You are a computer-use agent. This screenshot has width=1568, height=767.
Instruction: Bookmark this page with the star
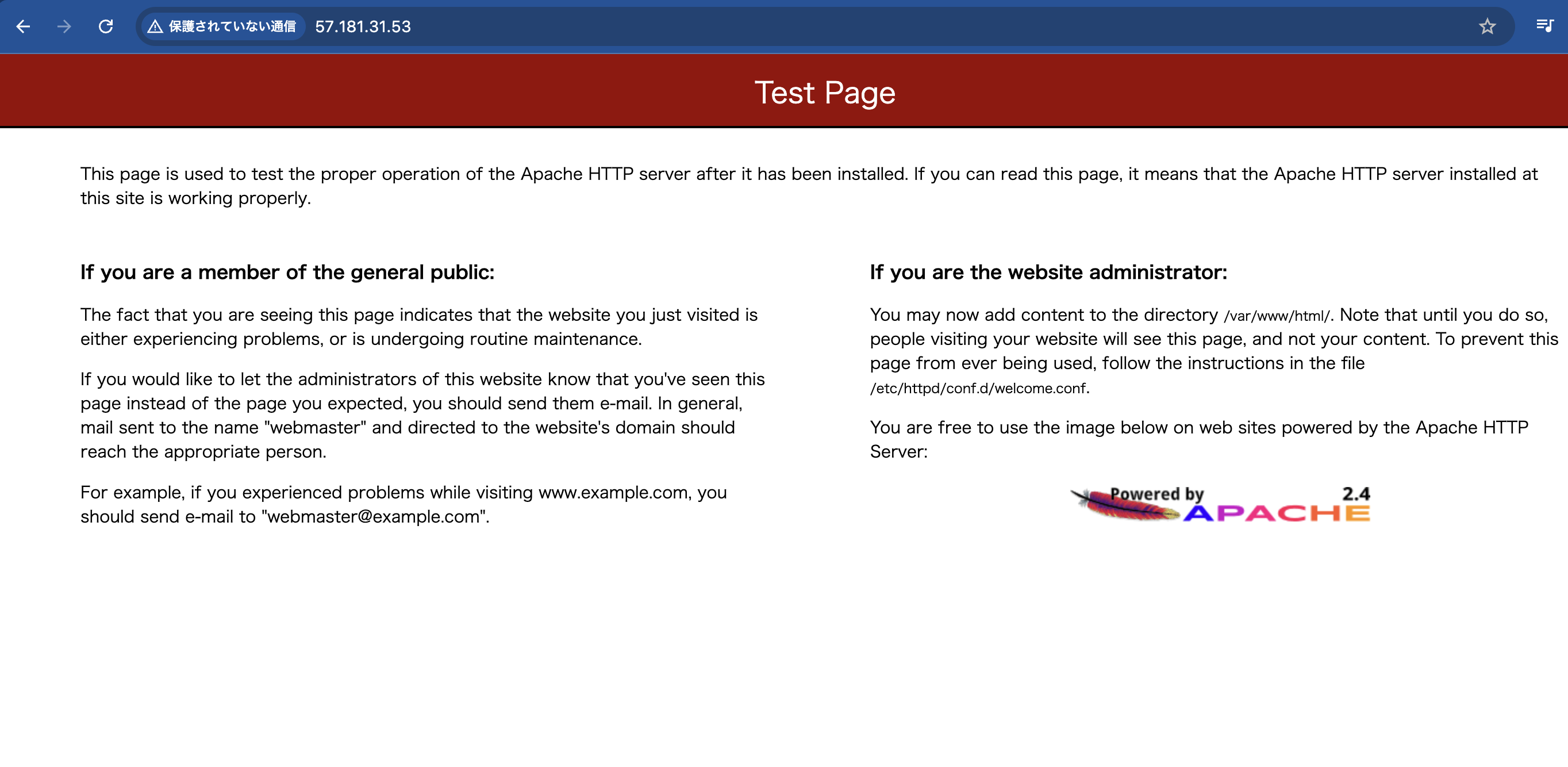coord(1487,27)
